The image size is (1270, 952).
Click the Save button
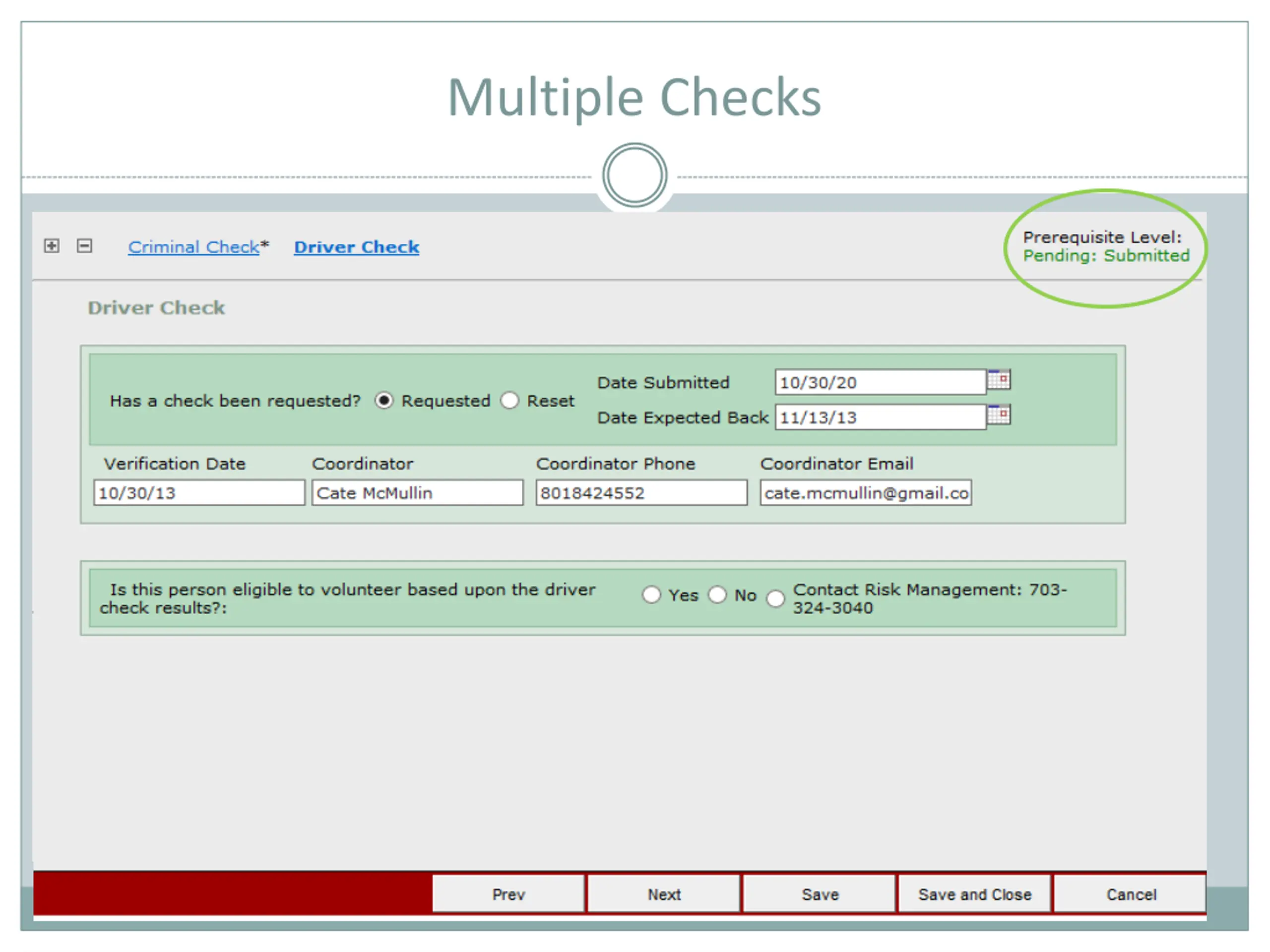click(820, 894)
